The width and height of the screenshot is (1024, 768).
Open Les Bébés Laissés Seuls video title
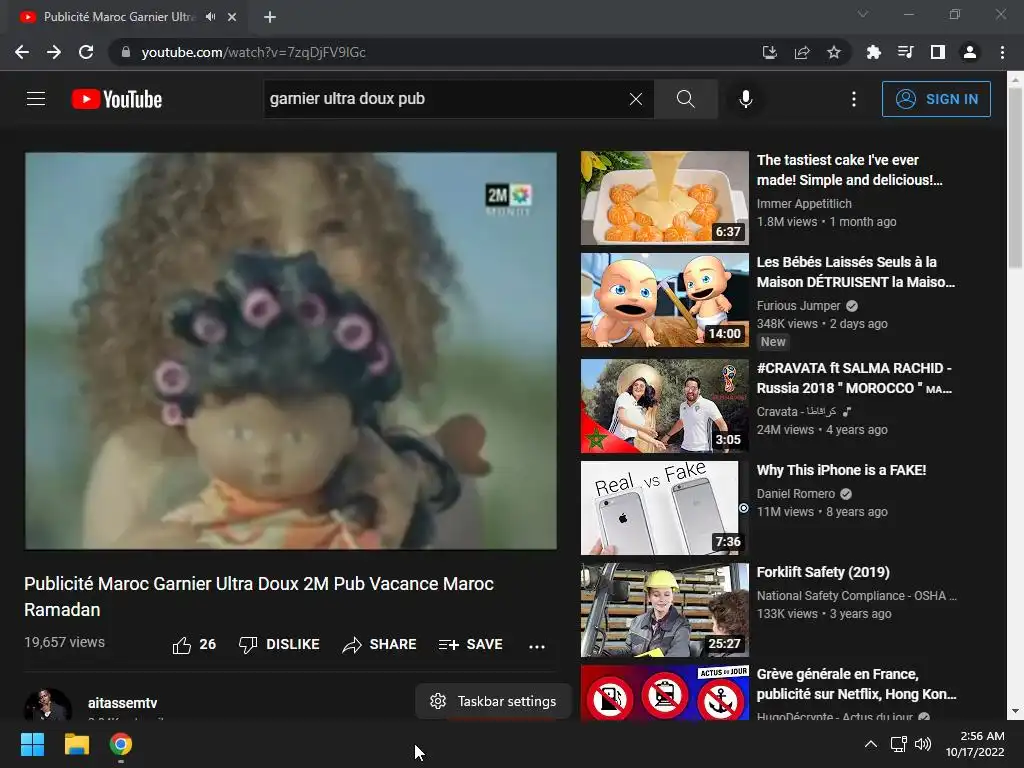click(x=856, y=272)
